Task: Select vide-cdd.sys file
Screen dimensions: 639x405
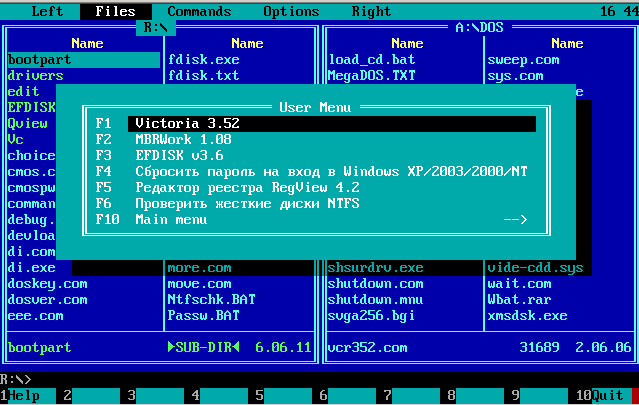Action: (535, 268)
